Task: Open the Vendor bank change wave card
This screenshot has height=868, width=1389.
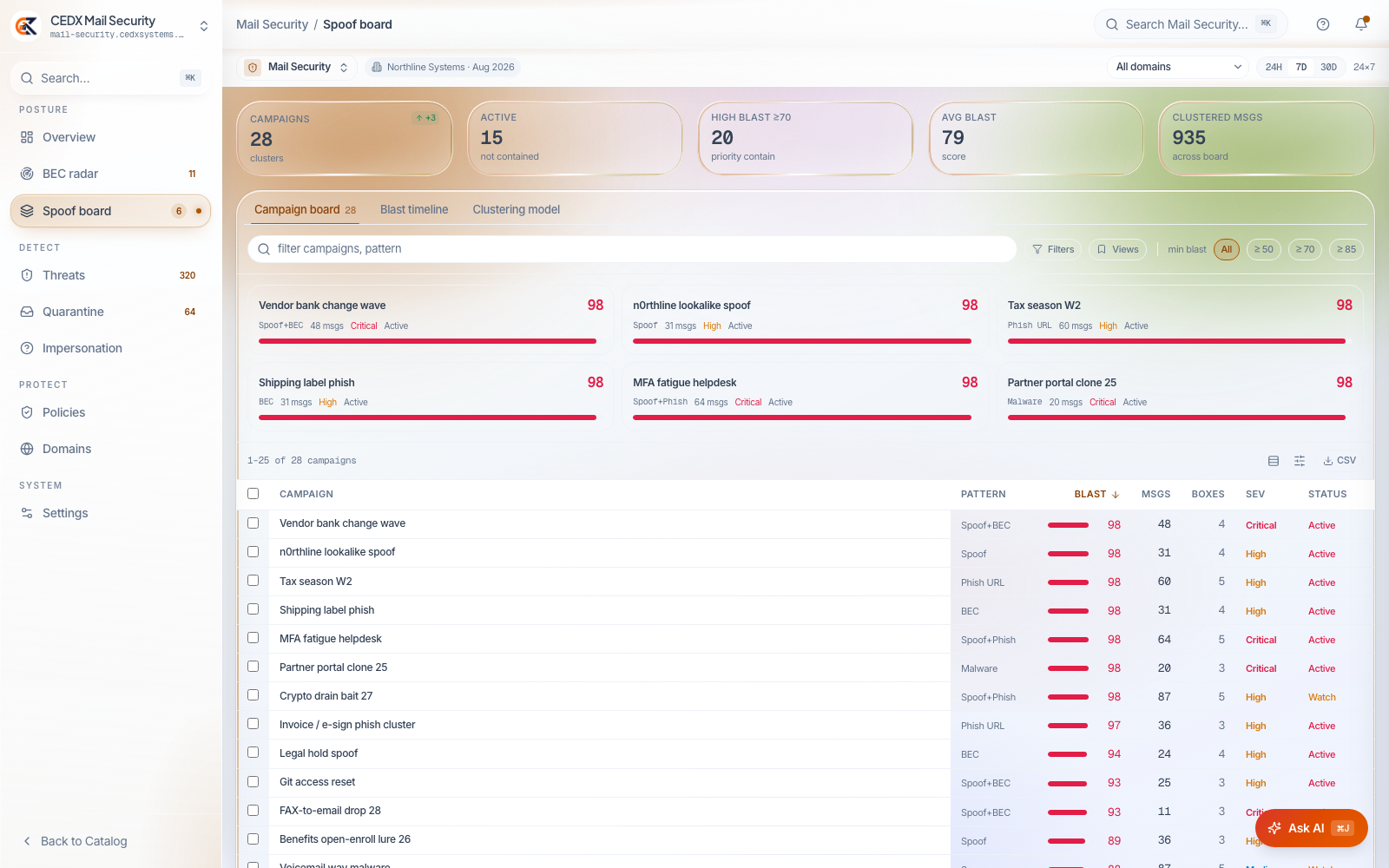Action: tap(431, 320)
